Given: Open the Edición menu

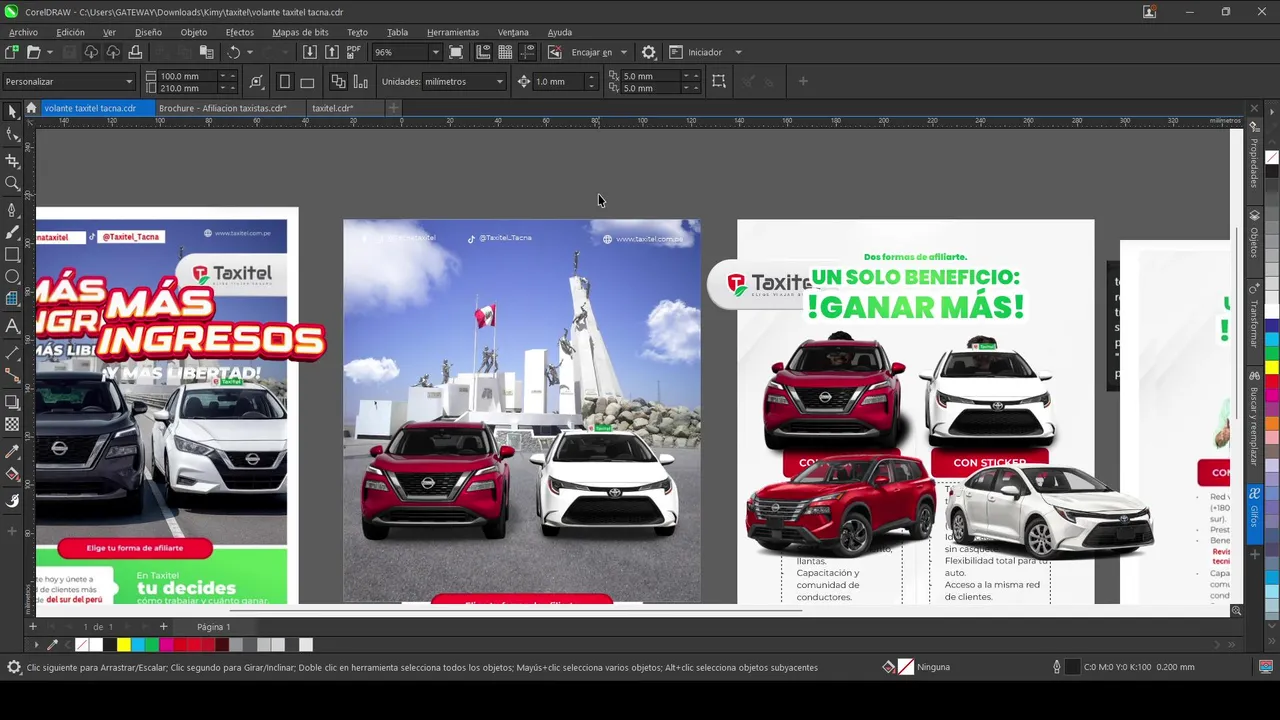Looking at the screenshot, I should pos(70,32).
